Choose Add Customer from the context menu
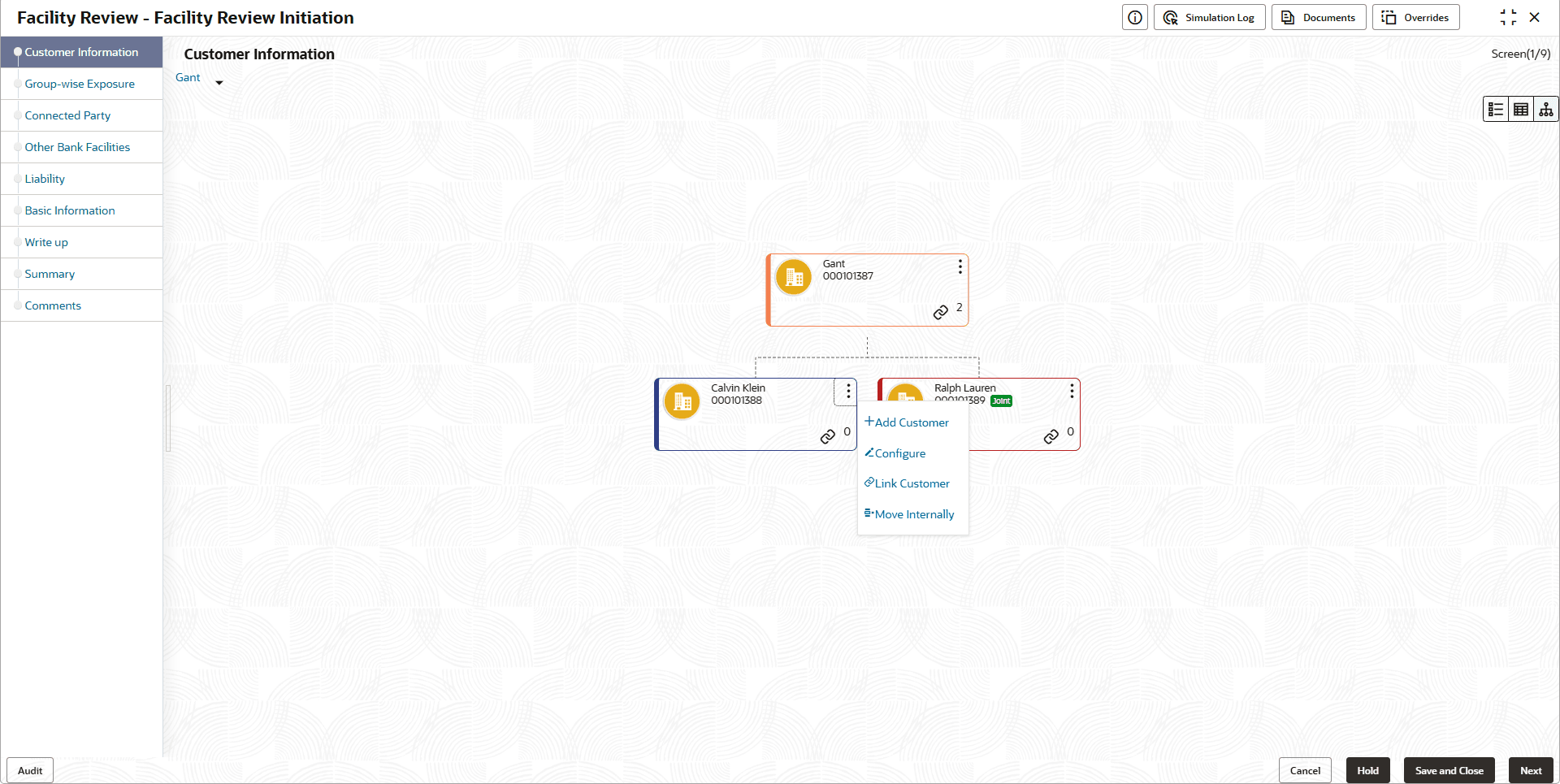Viewport: 1560px width, 784px height. point(907,422)
